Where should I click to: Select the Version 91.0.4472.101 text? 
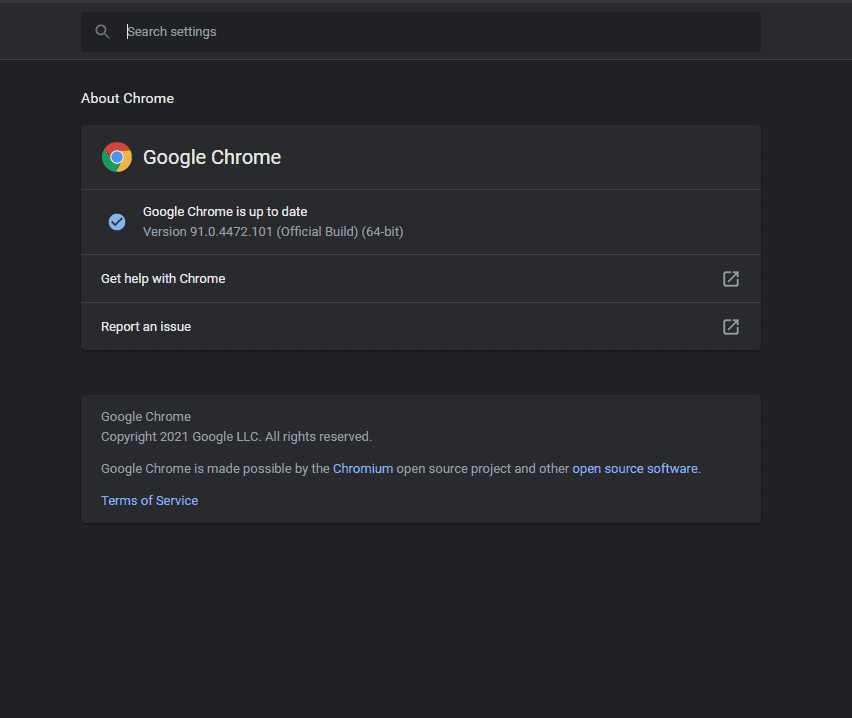click(x=273, y=232)
